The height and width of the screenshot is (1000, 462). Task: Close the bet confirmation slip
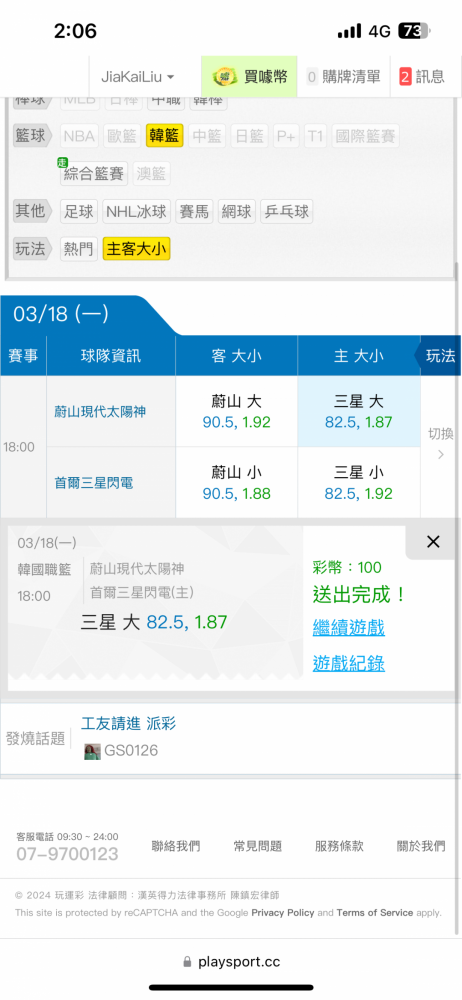tap(433, 542)
